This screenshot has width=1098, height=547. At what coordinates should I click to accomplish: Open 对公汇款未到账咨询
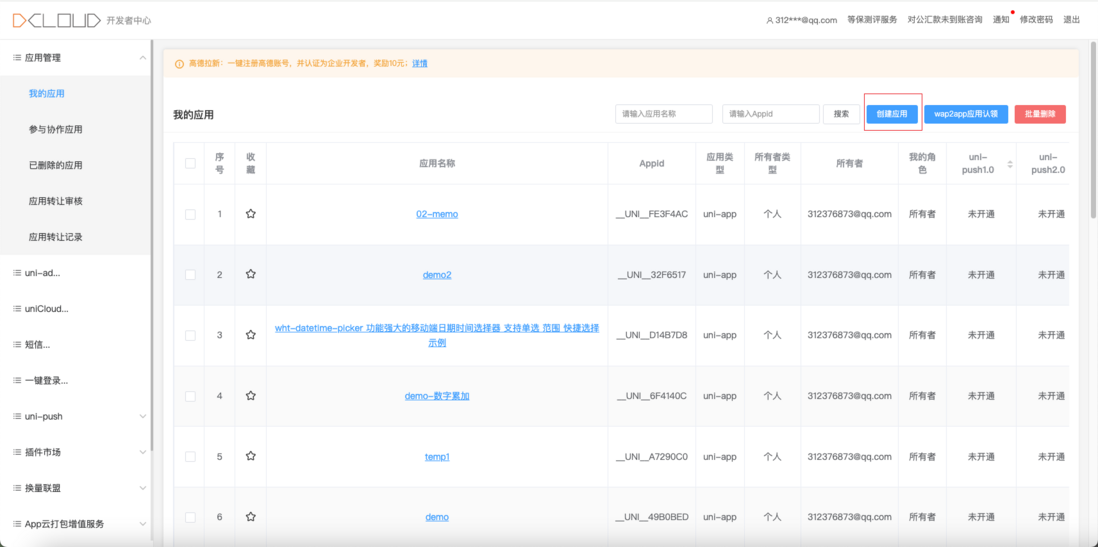point(945,20)
